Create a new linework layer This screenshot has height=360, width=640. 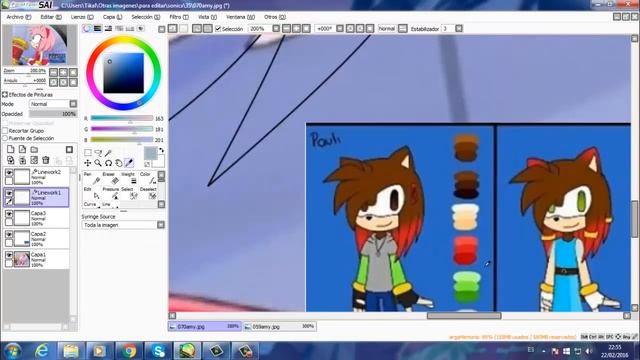pos(22,150)
